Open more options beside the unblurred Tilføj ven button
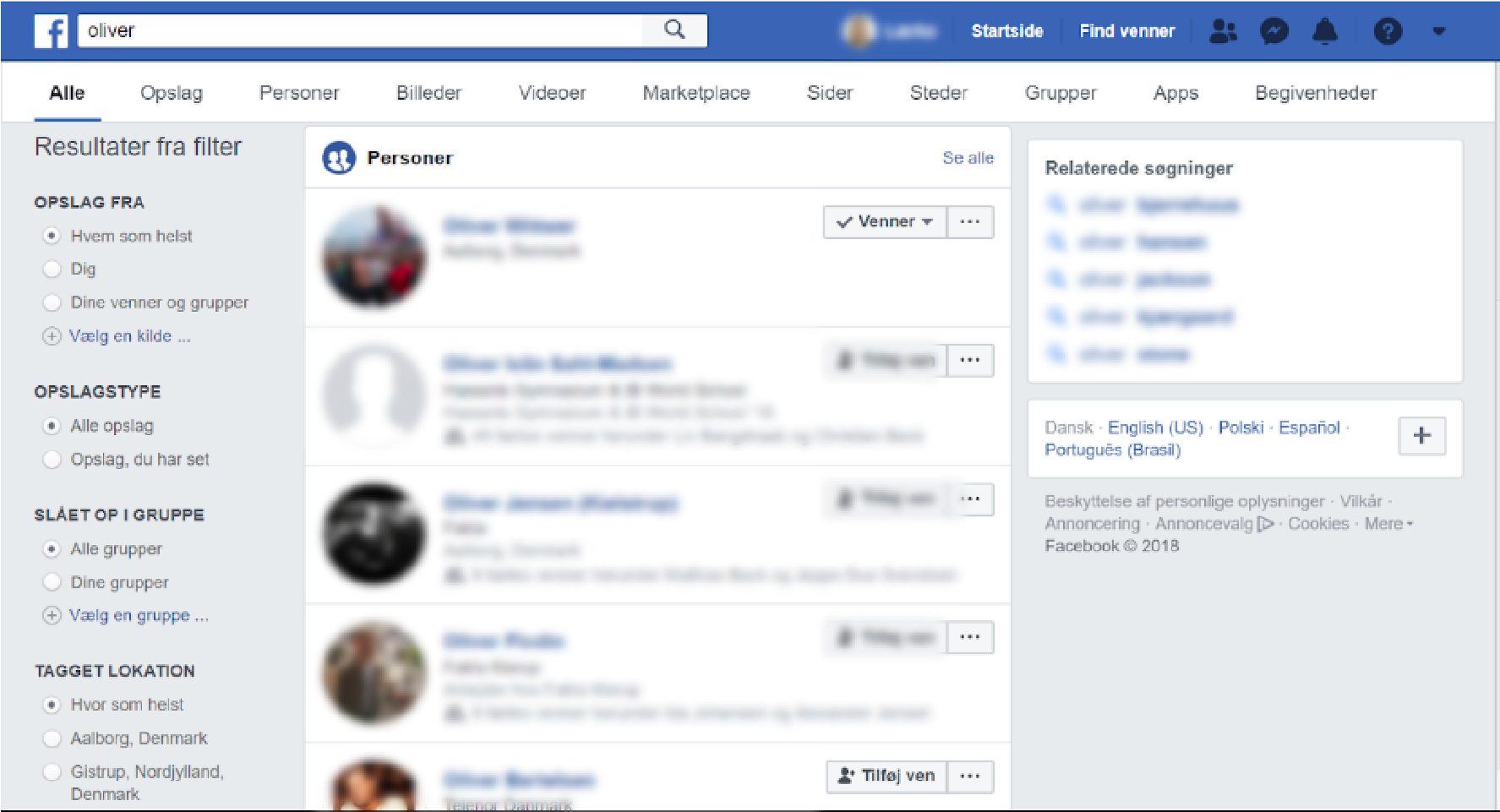Screen dimensions: 1500x812 pos(970,777)
